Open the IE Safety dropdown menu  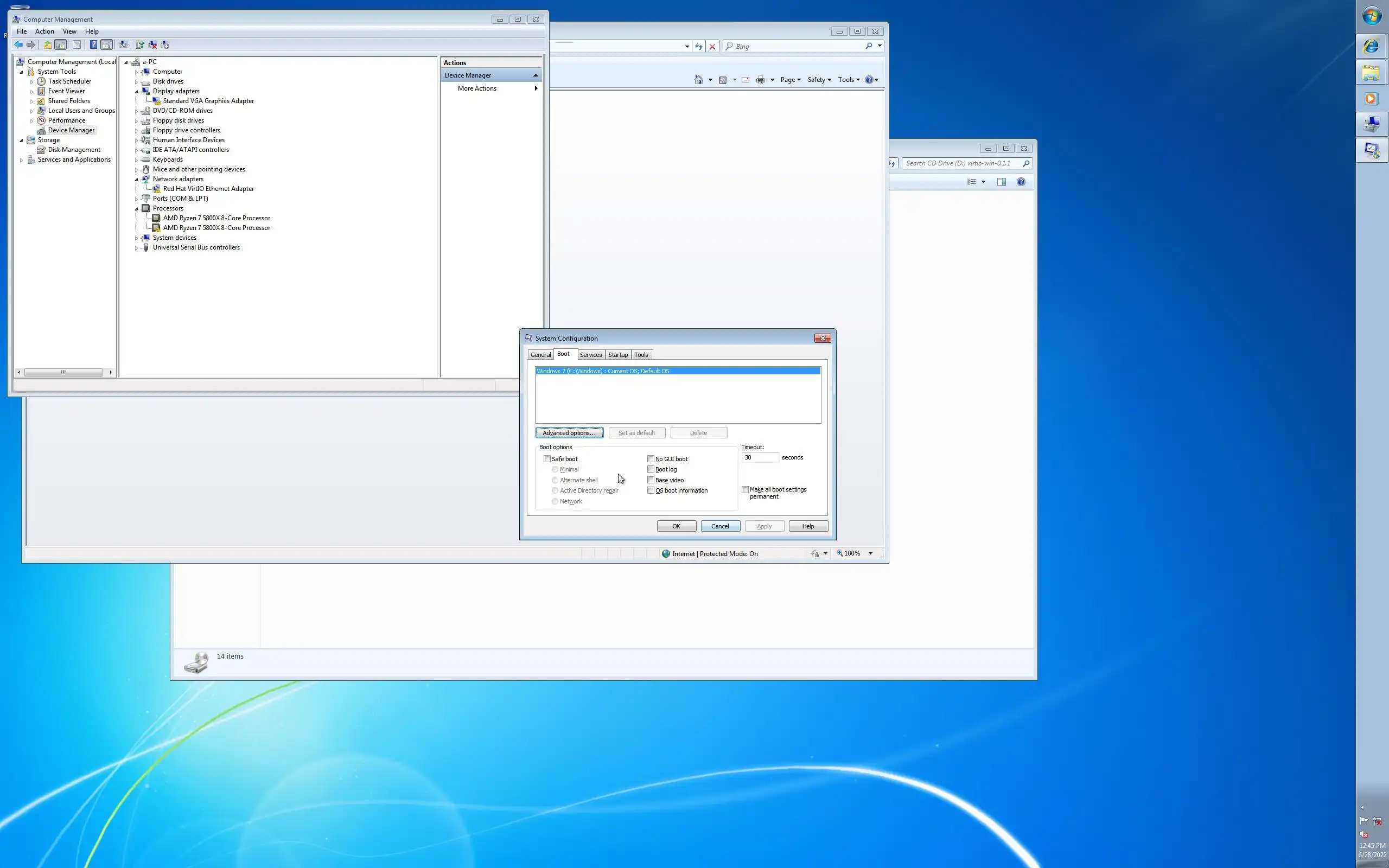819,80
